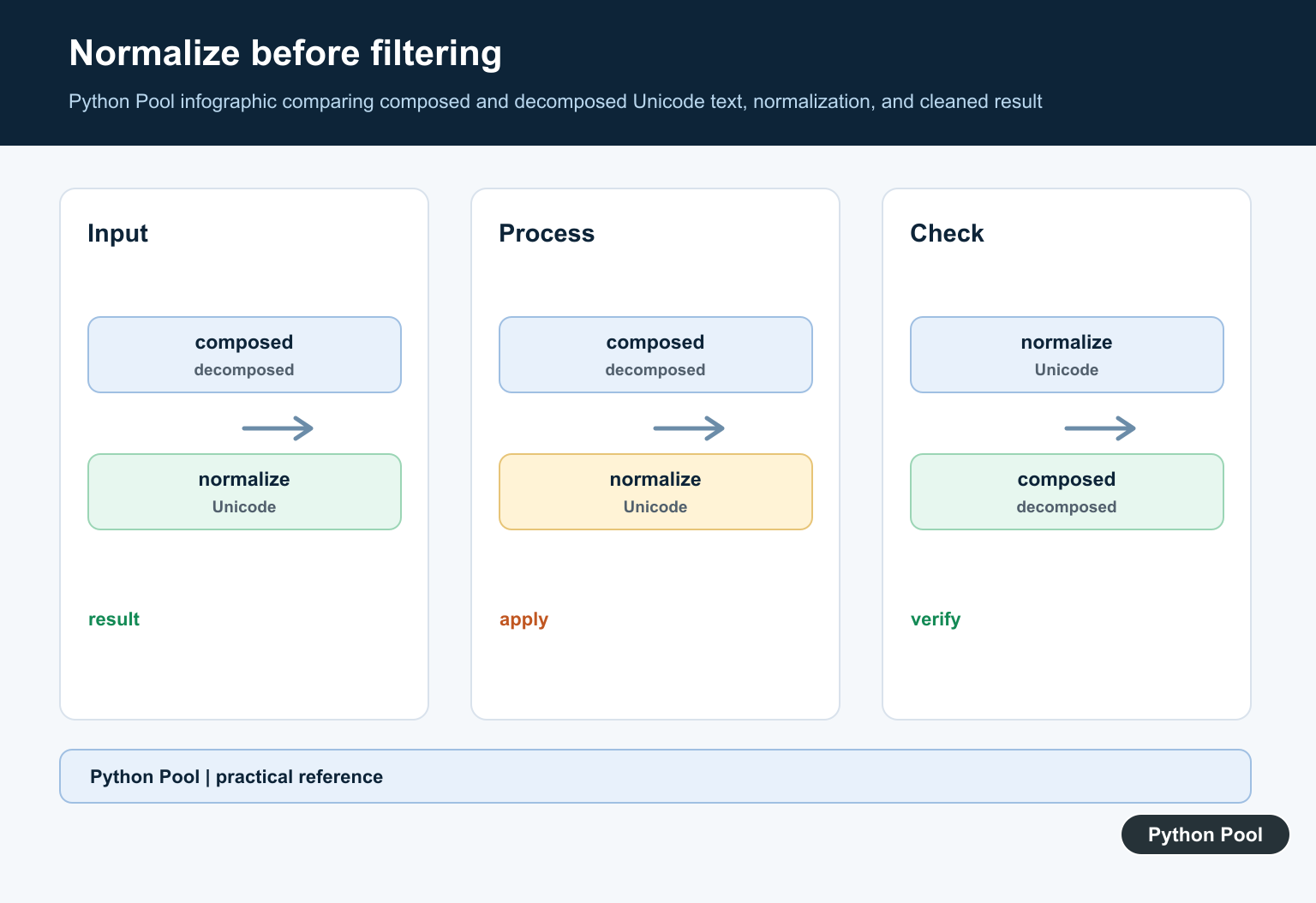Viewport: 1316px width, 903px height.
Task: Click the dark 'Python Pool' badge
Action: coord(1205,834)
